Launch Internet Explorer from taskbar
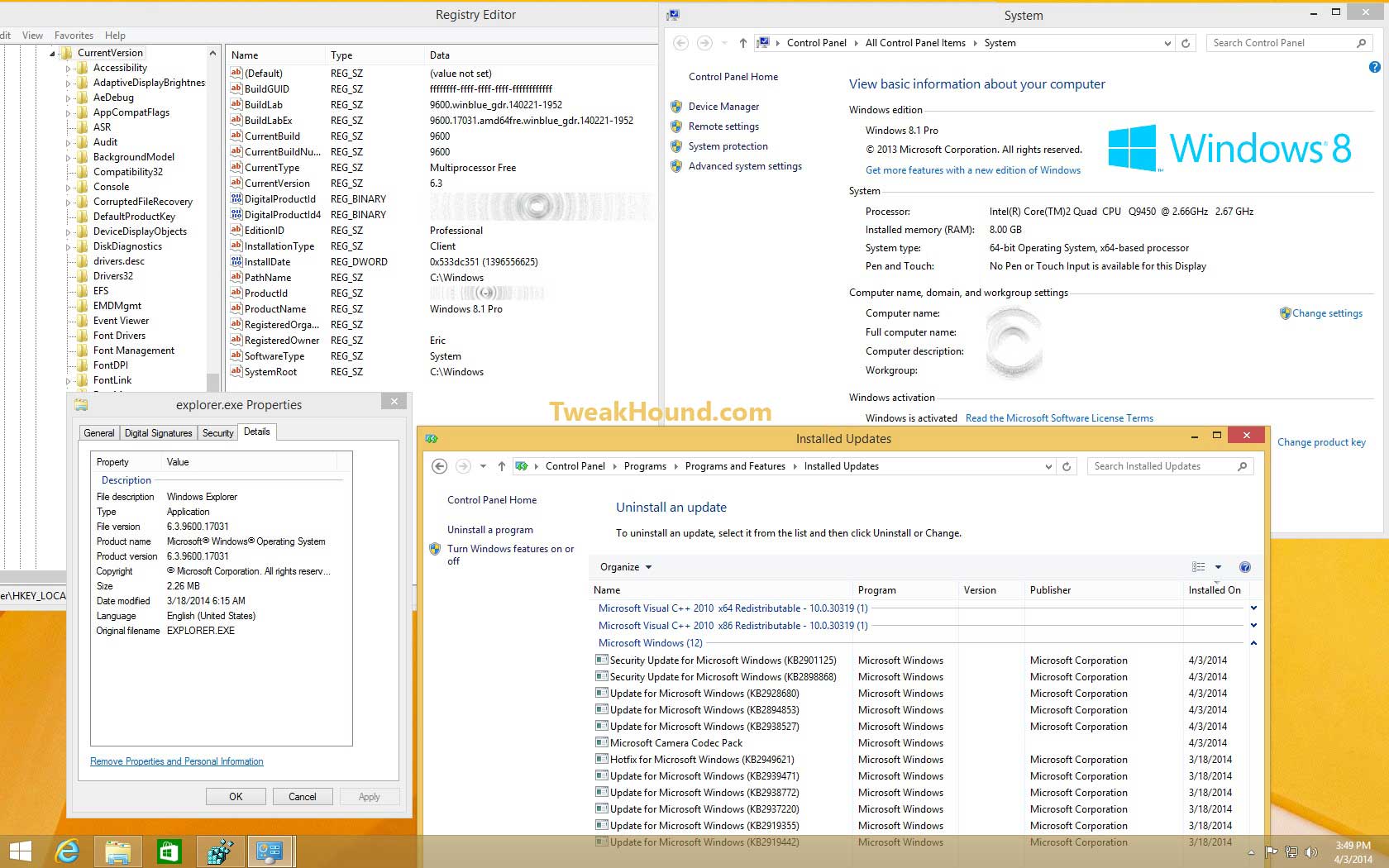 point(67,851)
